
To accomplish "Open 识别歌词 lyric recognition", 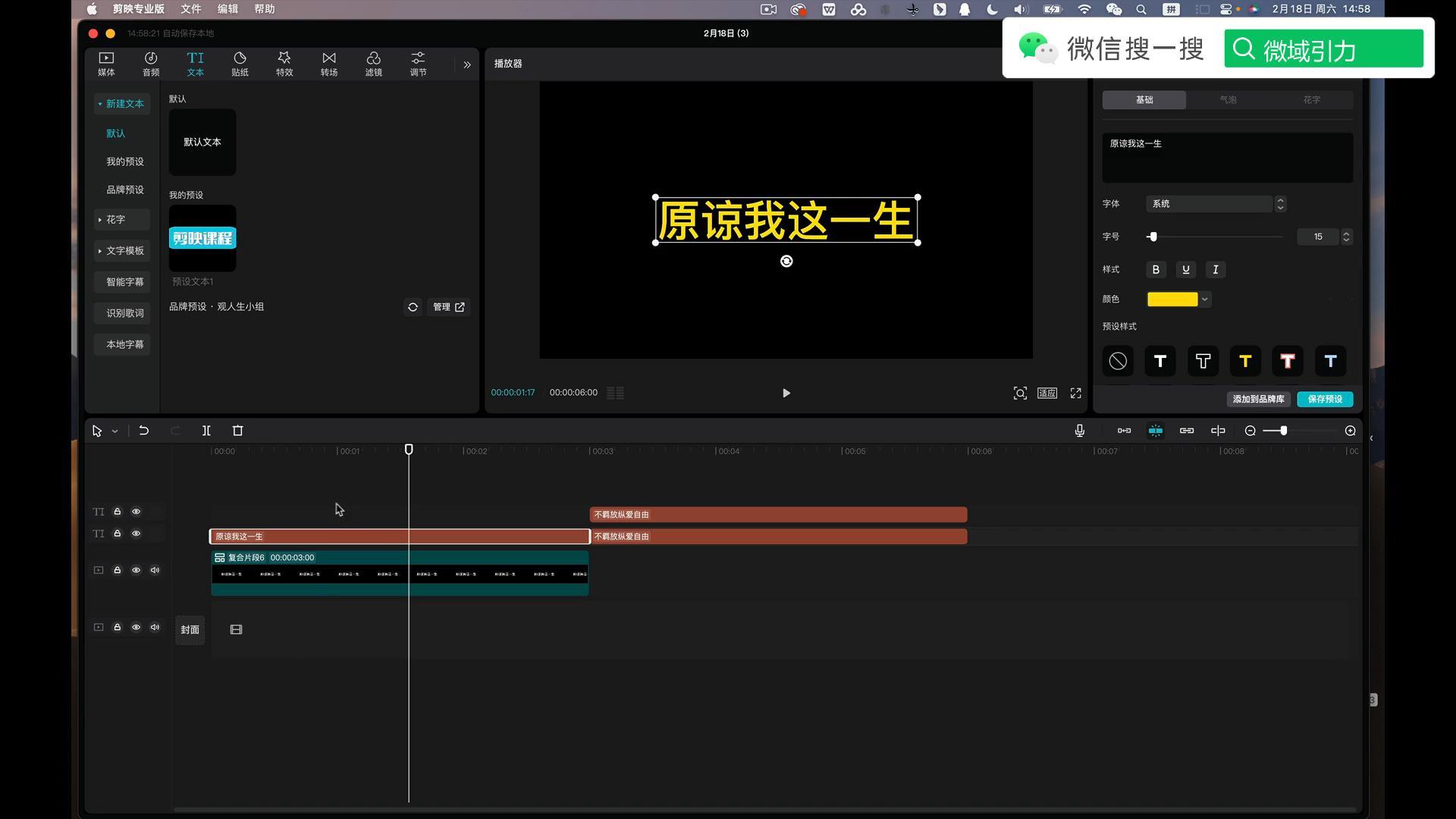I will tap(123, 313).
